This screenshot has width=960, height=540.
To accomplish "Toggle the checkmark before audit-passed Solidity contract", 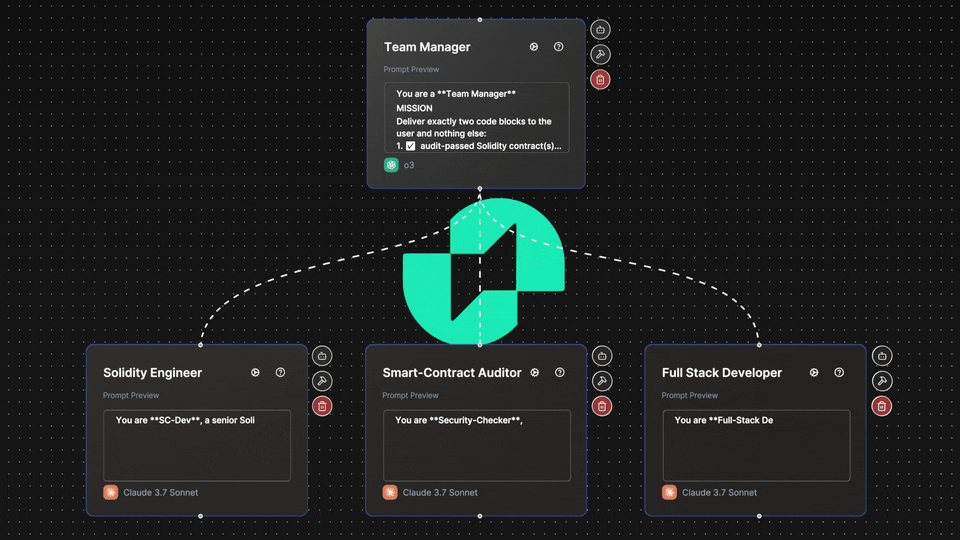I will point(410,146).
